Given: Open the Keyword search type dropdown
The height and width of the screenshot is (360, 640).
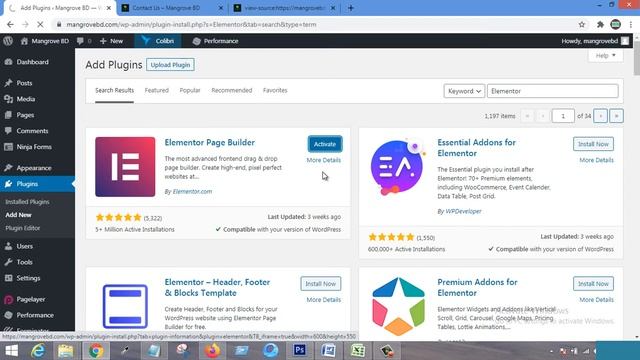Looking at the screenshot, I should coord(464,91).
